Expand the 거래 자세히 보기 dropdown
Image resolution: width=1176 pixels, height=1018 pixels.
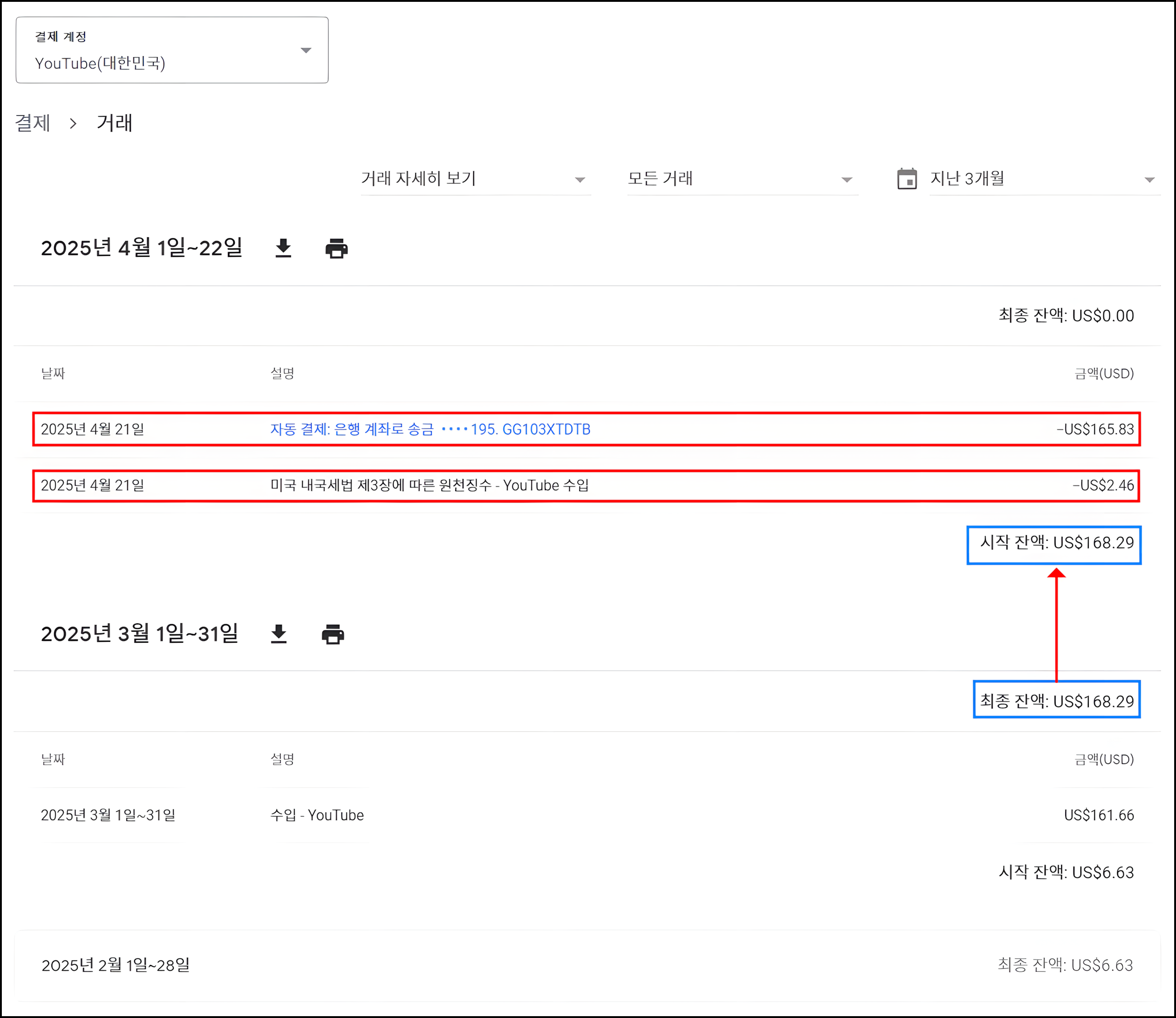click(475, 179)
